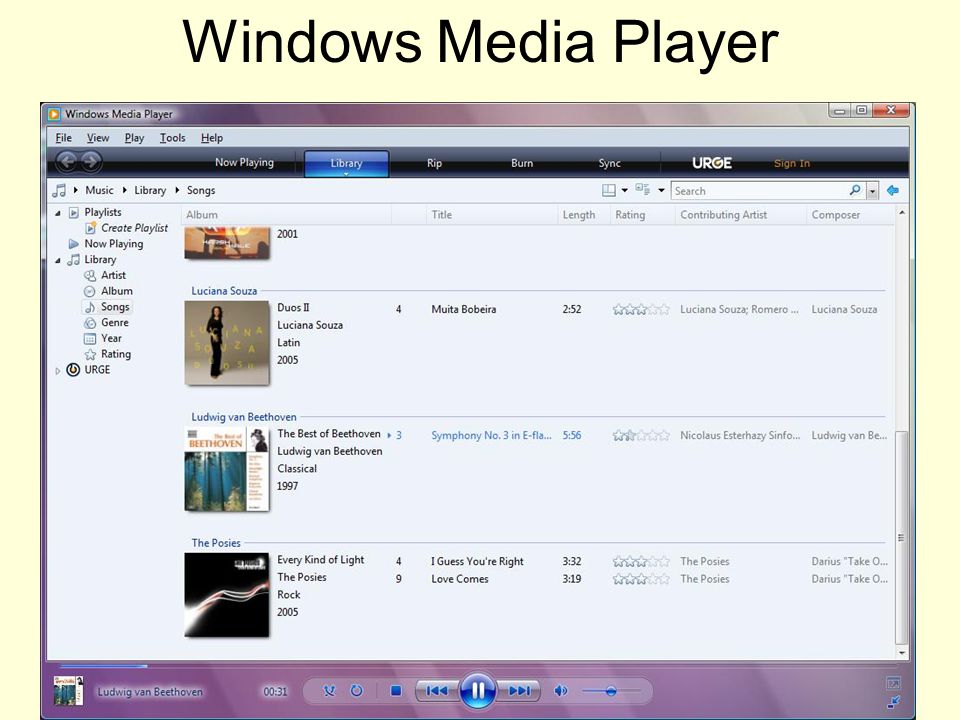The width and height of the screenshot is (960, 720).
Task: Mute the volume speaker icon
Action: point(560,691)
